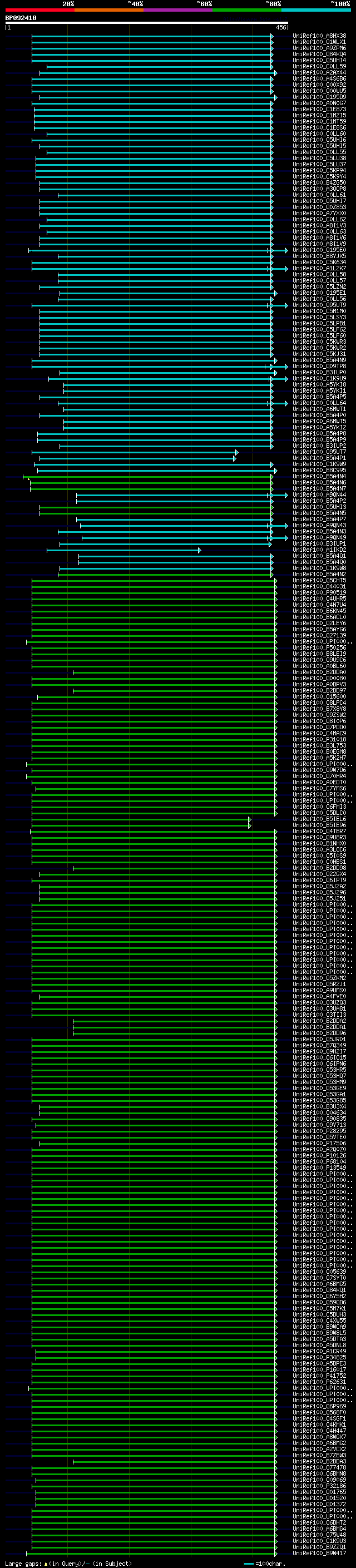
Task: Open the UniRef100_P62631 hit
Action: (x=319, y=1382)
